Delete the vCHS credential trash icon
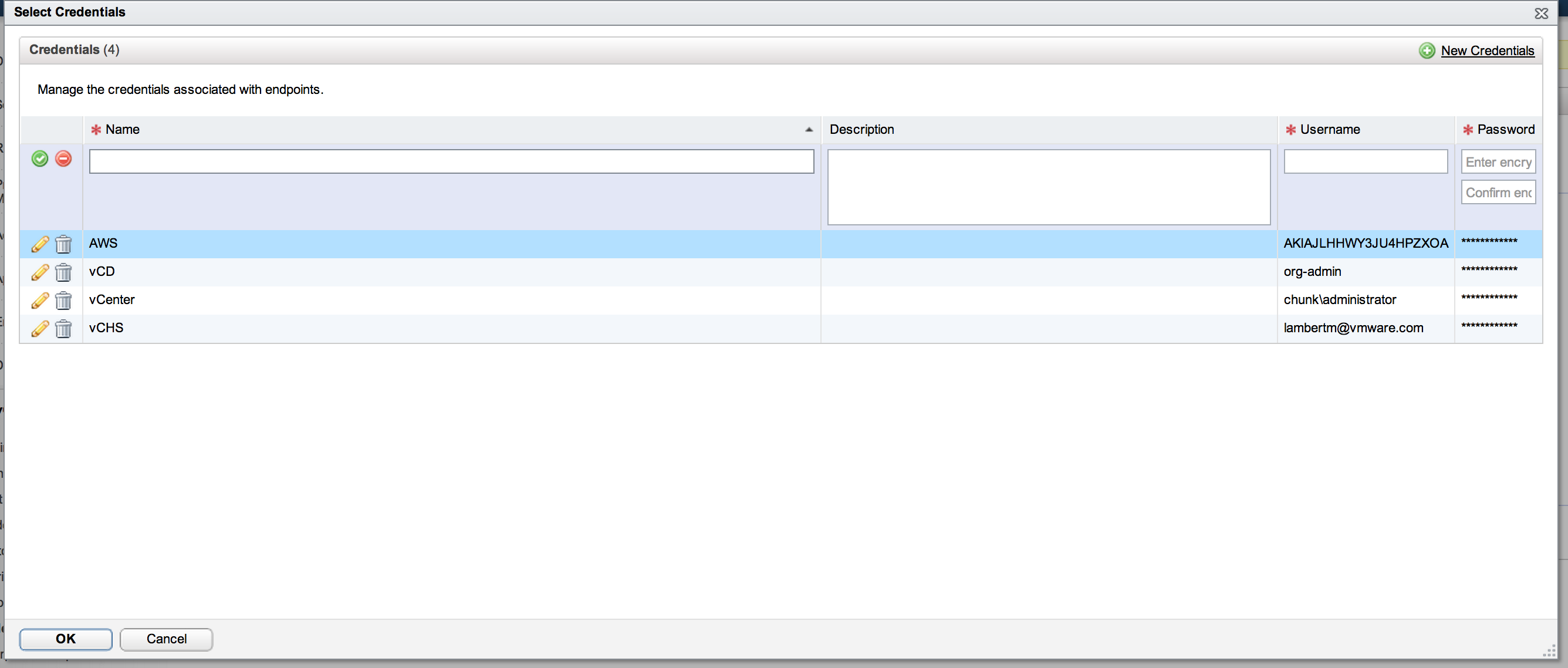This screenshot has width=1568, height=668. [63, 329]
